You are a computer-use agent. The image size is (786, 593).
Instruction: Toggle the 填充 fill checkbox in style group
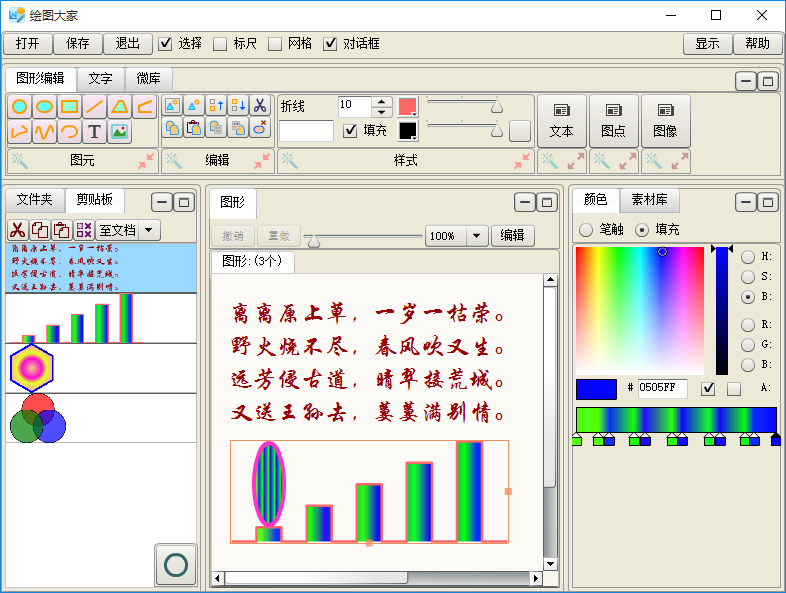pyautogui.click(x=350, y=131)
